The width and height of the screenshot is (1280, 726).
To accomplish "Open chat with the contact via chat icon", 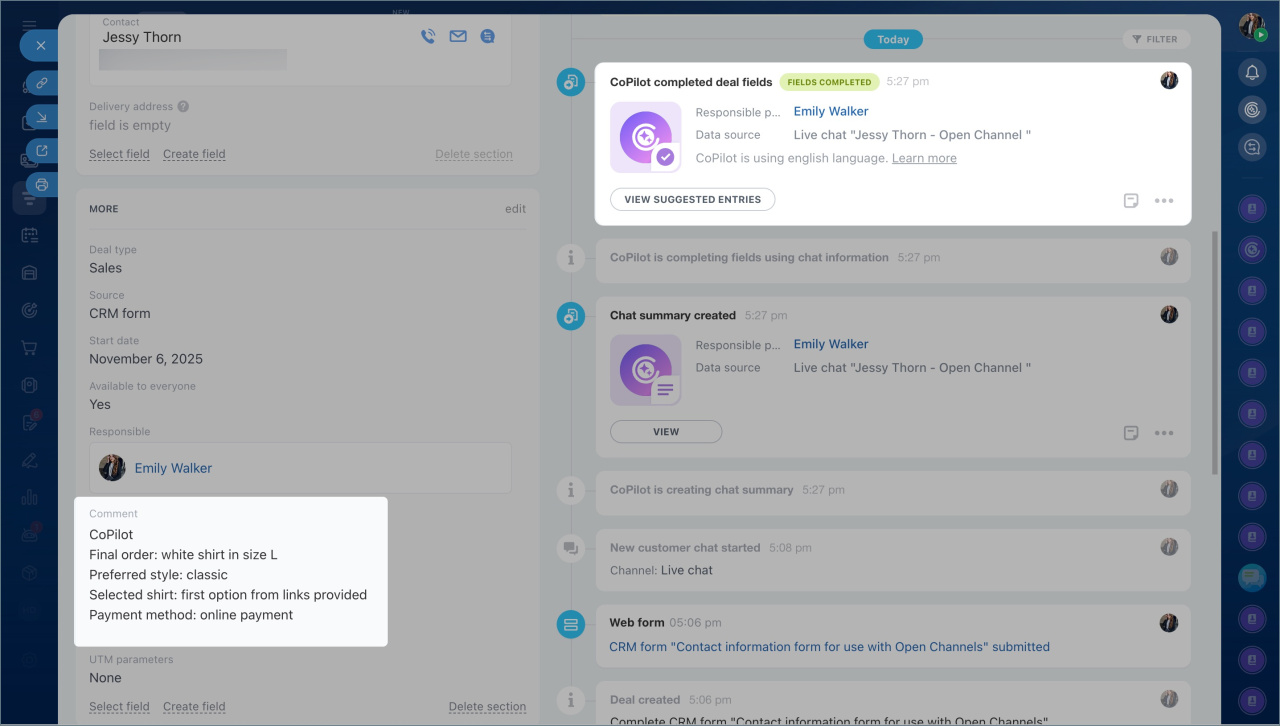I will [487, 37].
